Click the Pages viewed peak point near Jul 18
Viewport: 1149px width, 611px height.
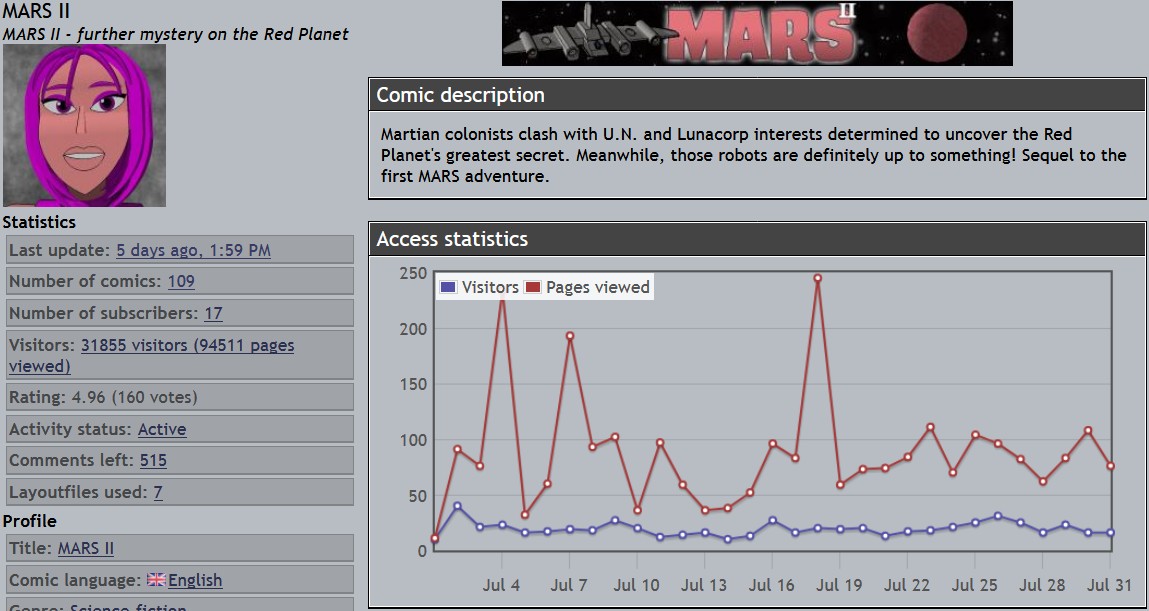pyautogui.click(x=817, y=278)
